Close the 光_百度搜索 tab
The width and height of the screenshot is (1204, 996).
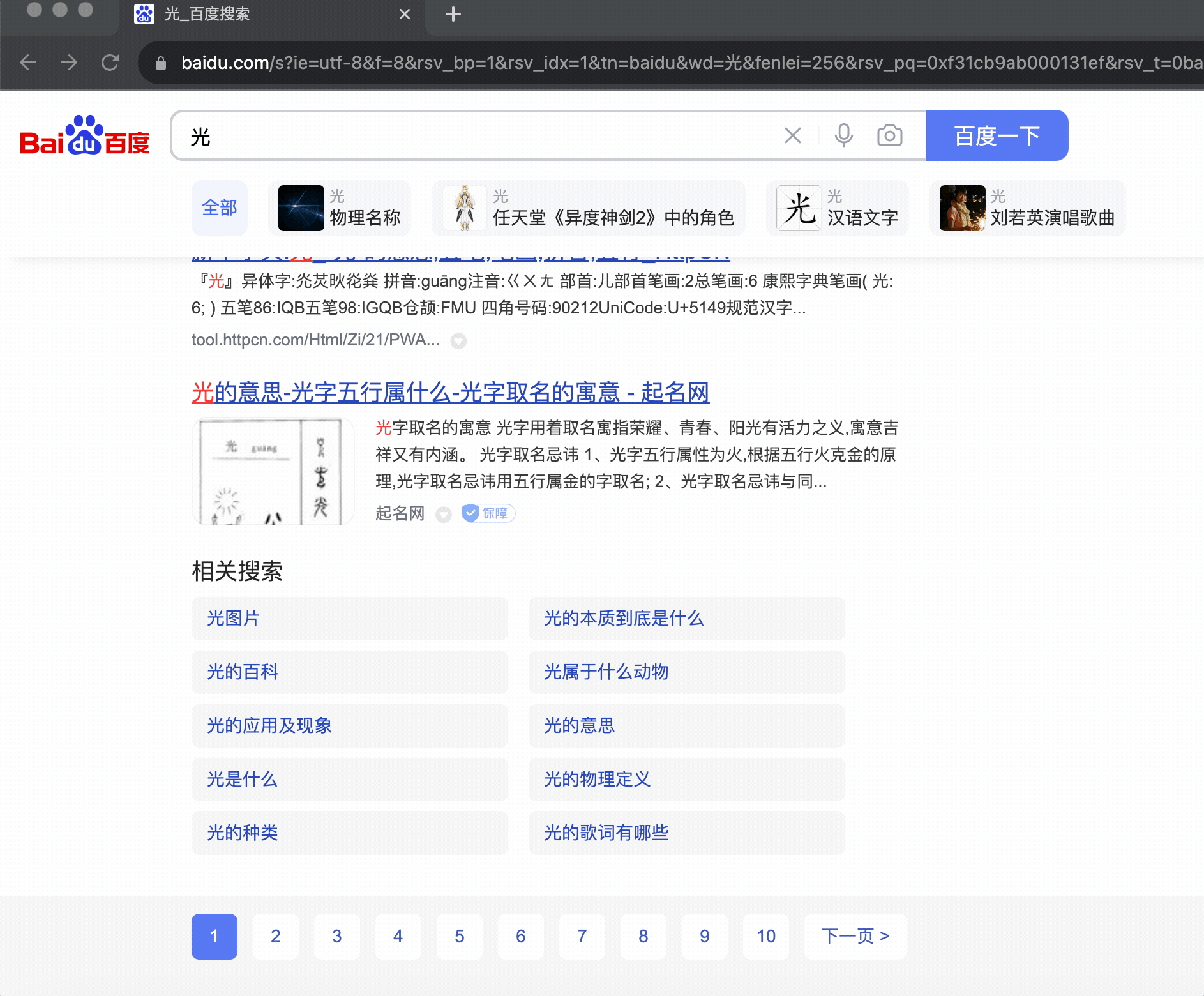[404, 14]
